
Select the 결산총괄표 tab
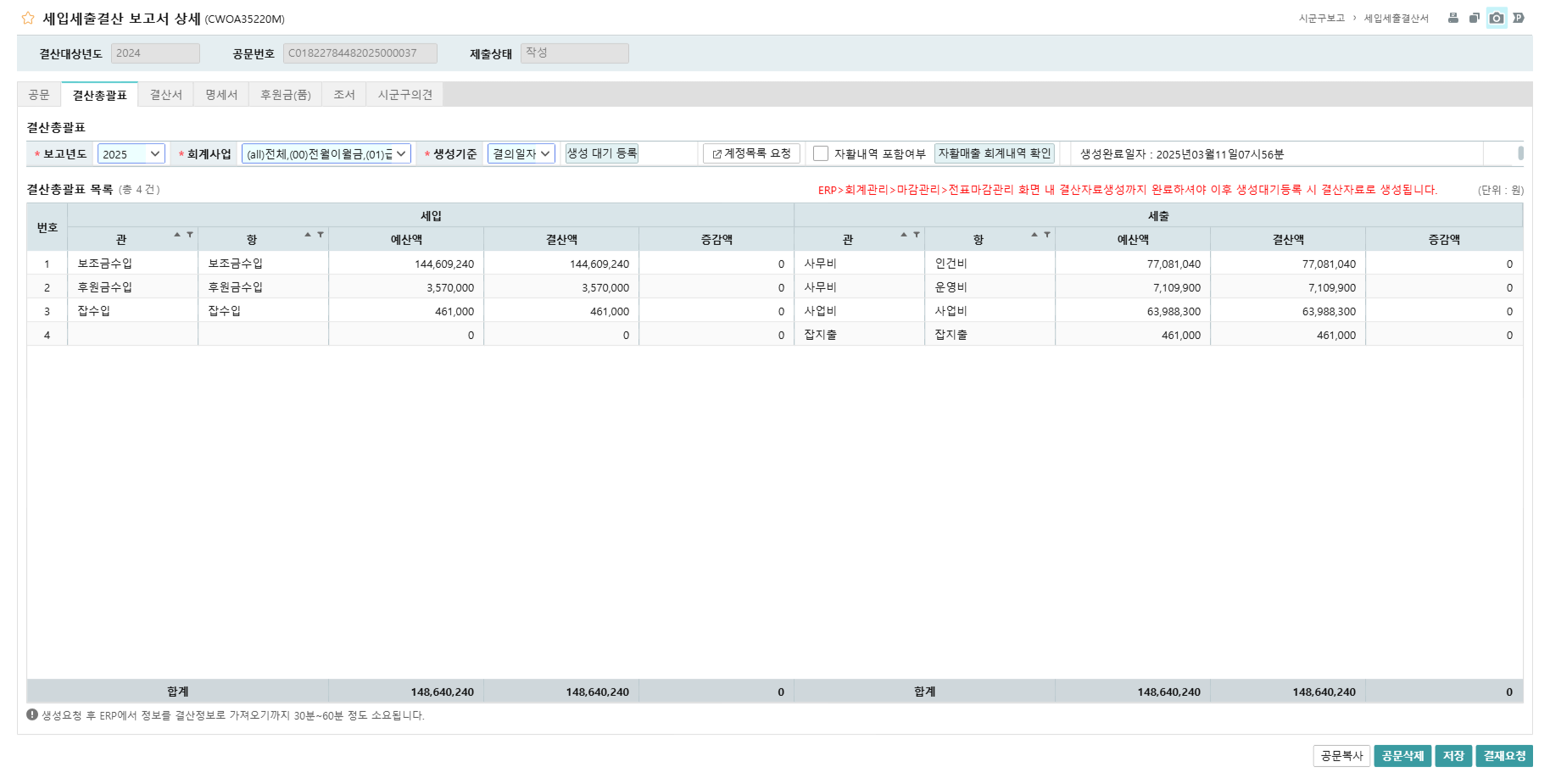click(99, 95)
